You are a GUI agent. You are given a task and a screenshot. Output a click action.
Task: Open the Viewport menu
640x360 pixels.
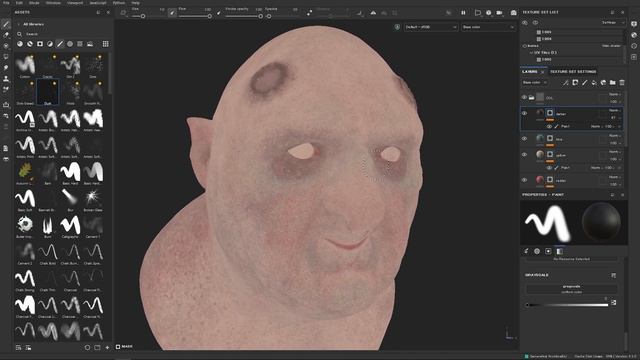pyautogui.click(x=75, y=2)
